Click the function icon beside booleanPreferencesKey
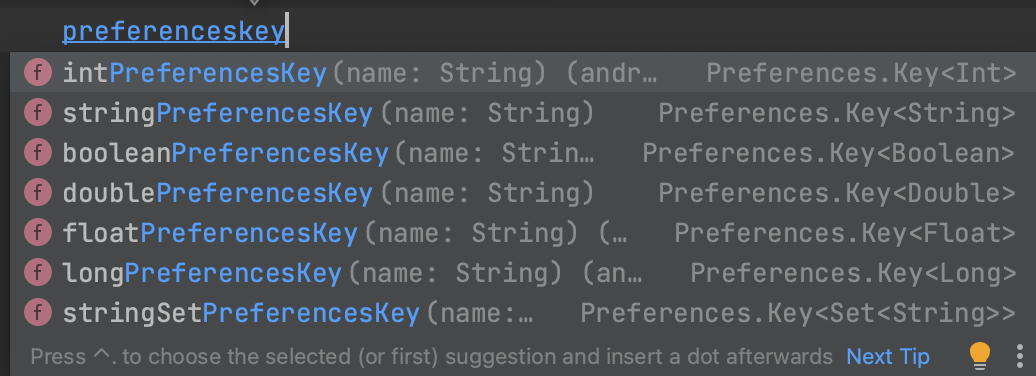Screen dimensions: 1036x376 click(x=38, y=153)
